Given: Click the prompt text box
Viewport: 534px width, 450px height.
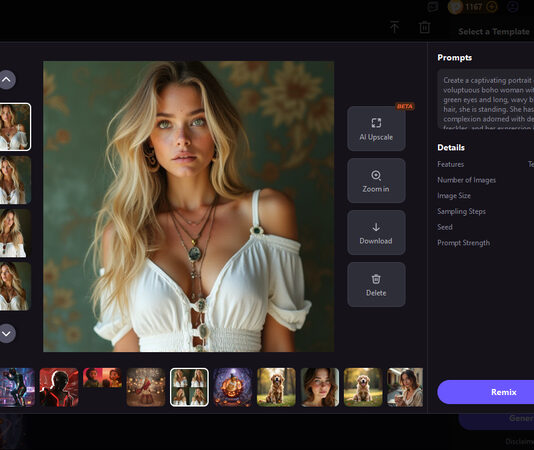Looking at the screenshot, I should click(486, 99).
